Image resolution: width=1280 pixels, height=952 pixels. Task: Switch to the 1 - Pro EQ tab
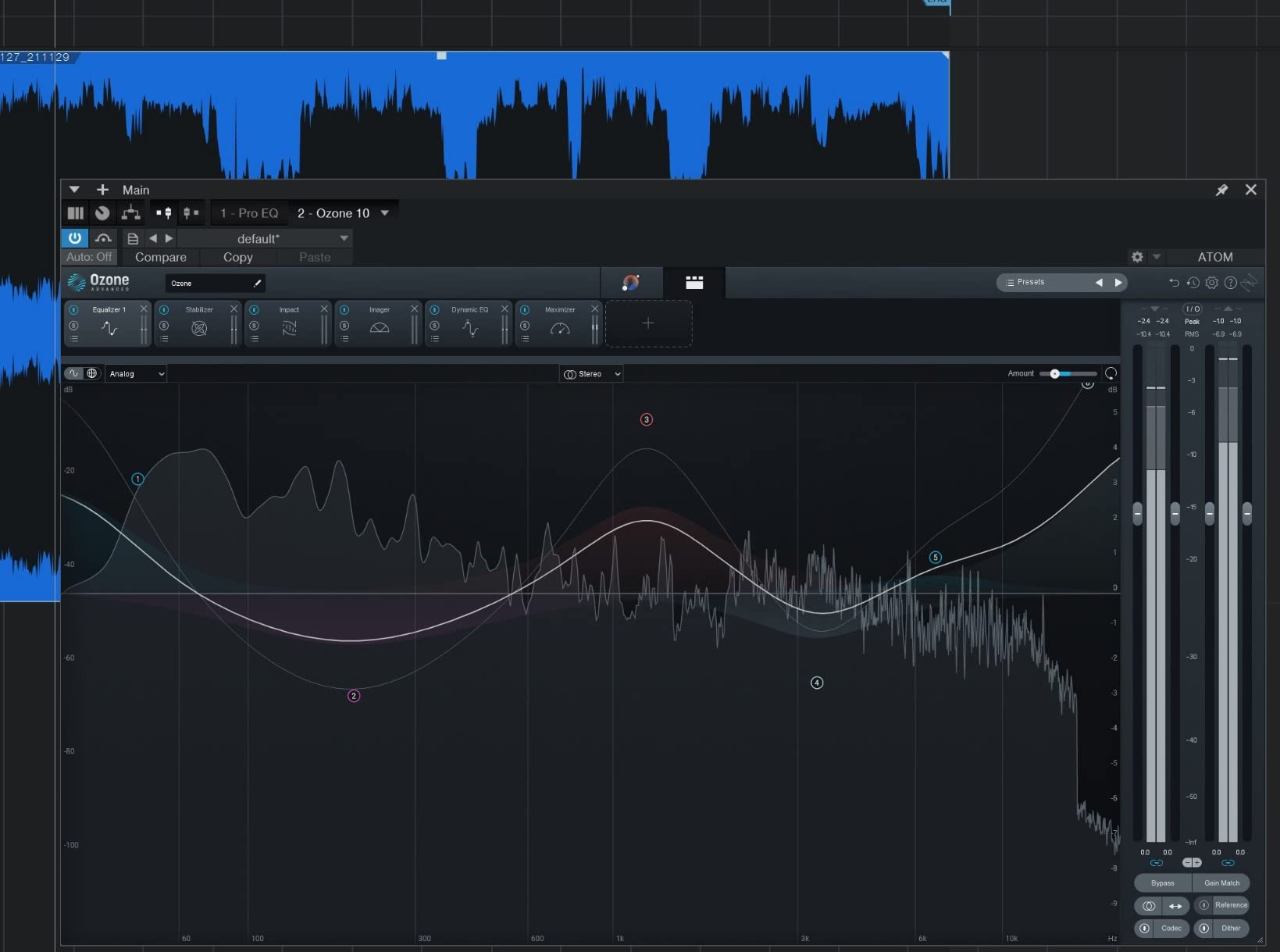tap(249, 213)
